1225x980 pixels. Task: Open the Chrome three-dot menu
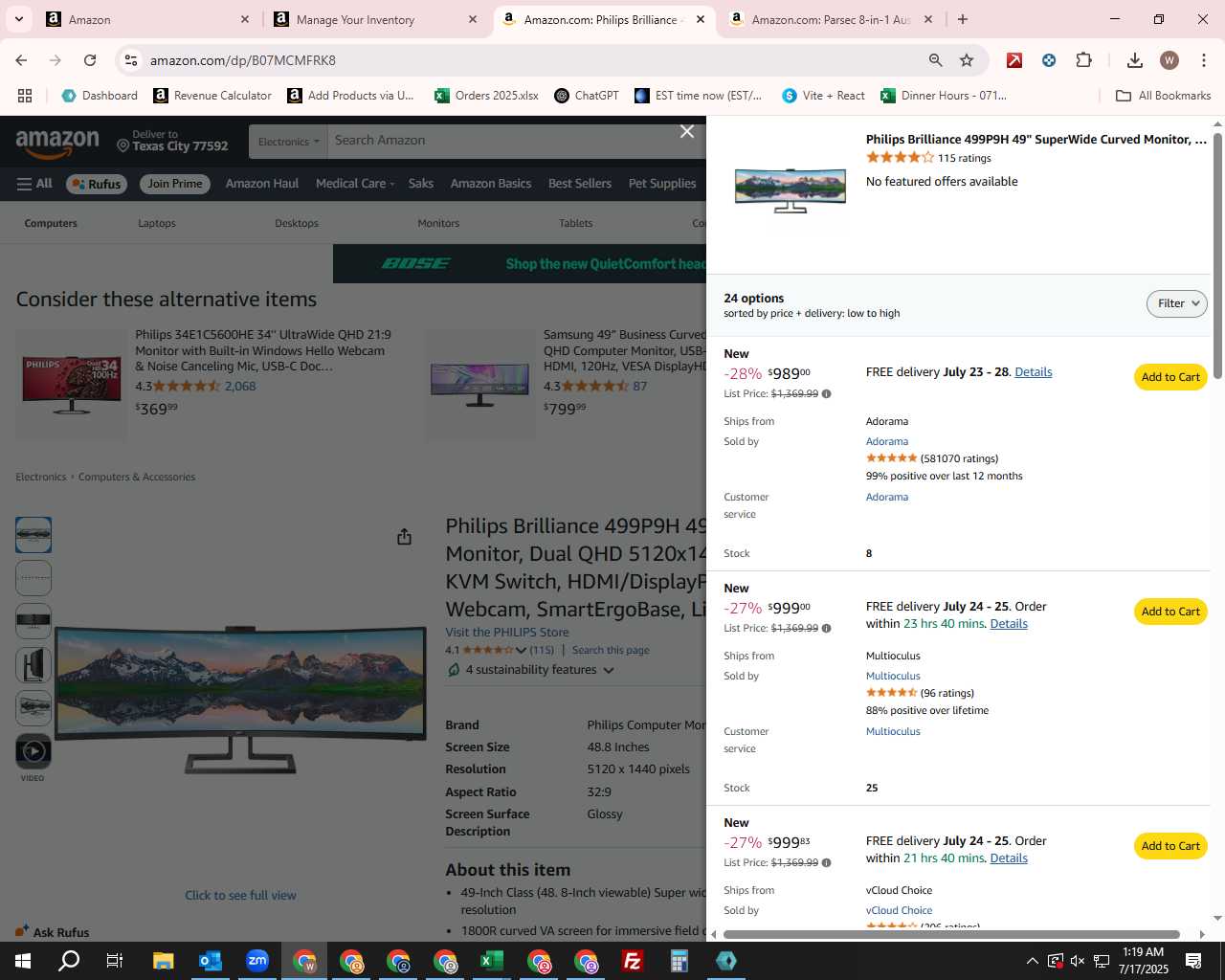1203,60
